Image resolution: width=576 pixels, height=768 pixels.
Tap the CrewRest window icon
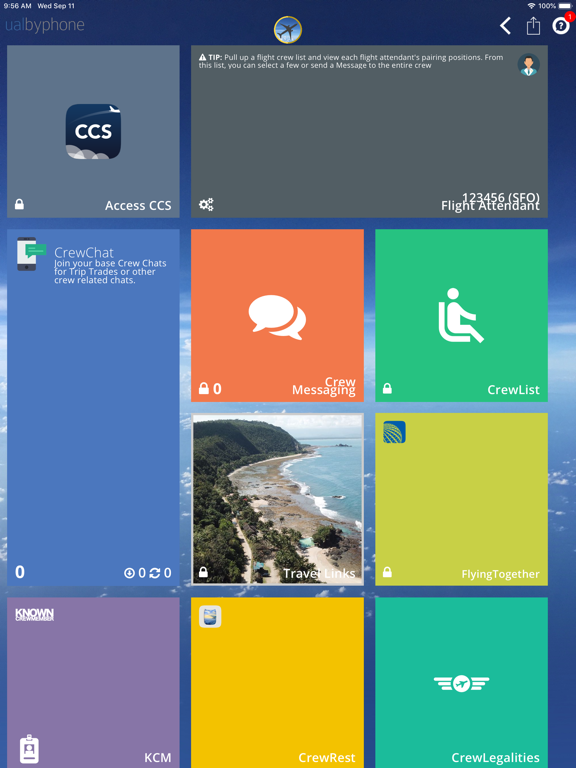(210, 616)
